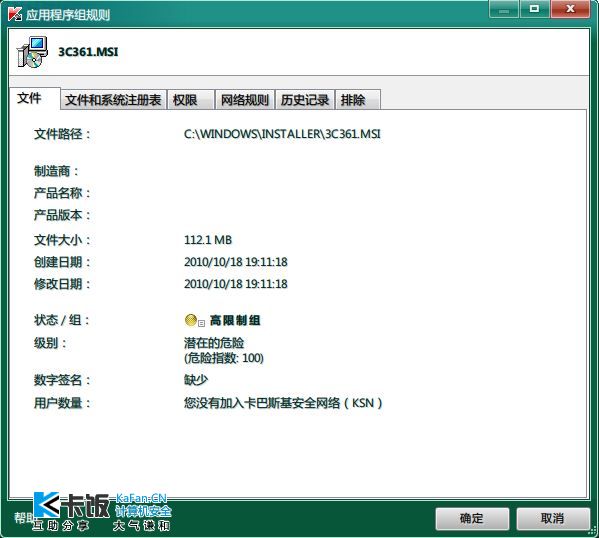Switch to the 文件和系统注册表 tab

tap(113, 100)
